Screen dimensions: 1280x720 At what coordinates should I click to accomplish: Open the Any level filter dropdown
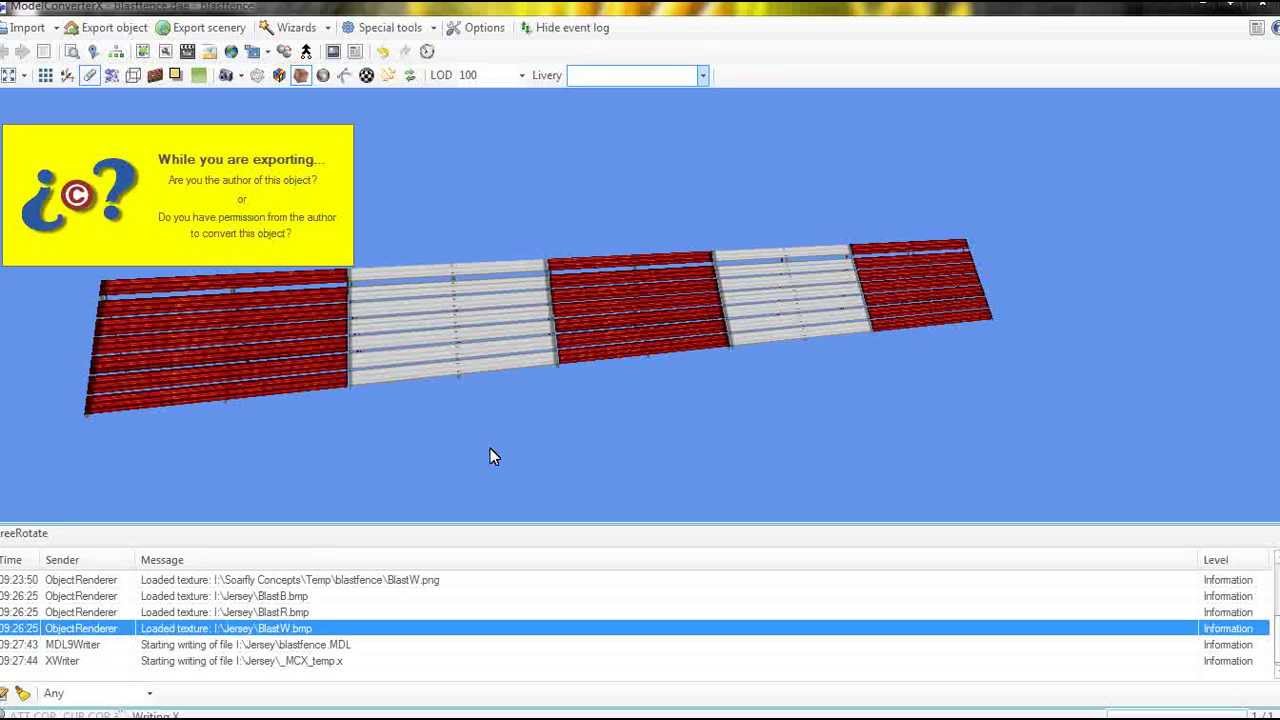[x=150, y=693]
